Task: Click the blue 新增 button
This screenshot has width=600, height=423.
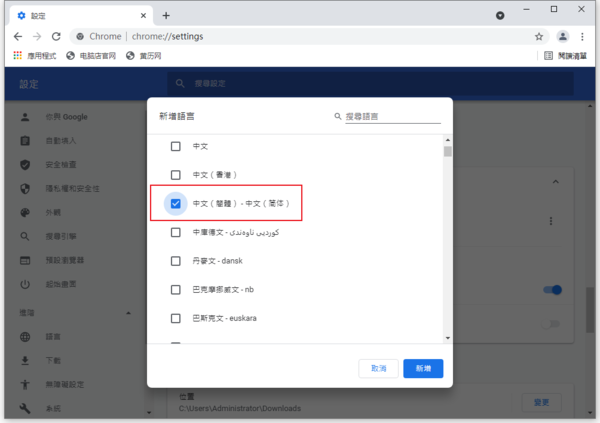Action: 423,368
